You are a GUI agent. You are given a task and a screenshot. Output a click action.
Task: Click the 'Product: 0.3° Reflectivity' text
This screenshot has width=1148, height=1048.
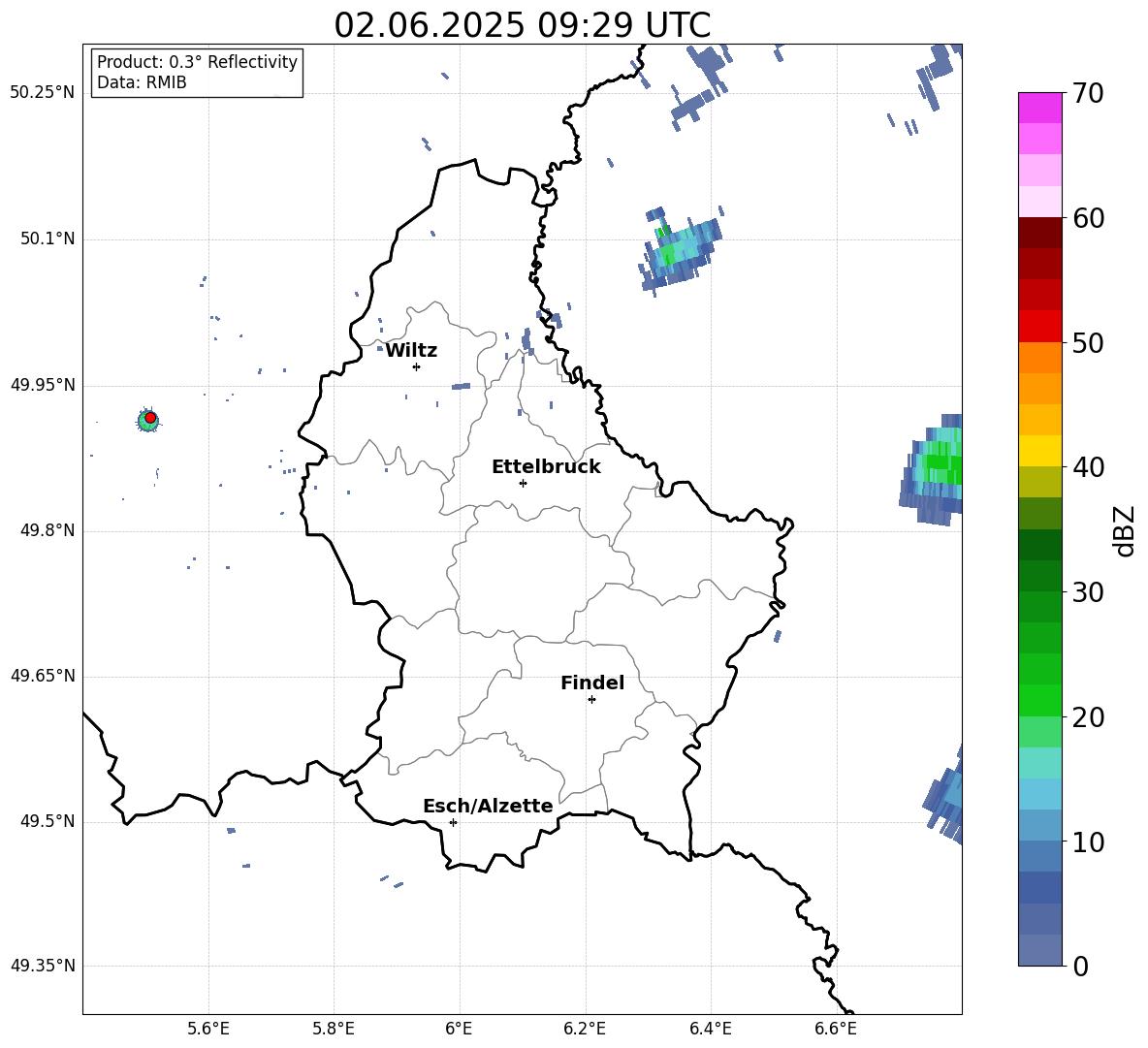click(x=197, y=62)
